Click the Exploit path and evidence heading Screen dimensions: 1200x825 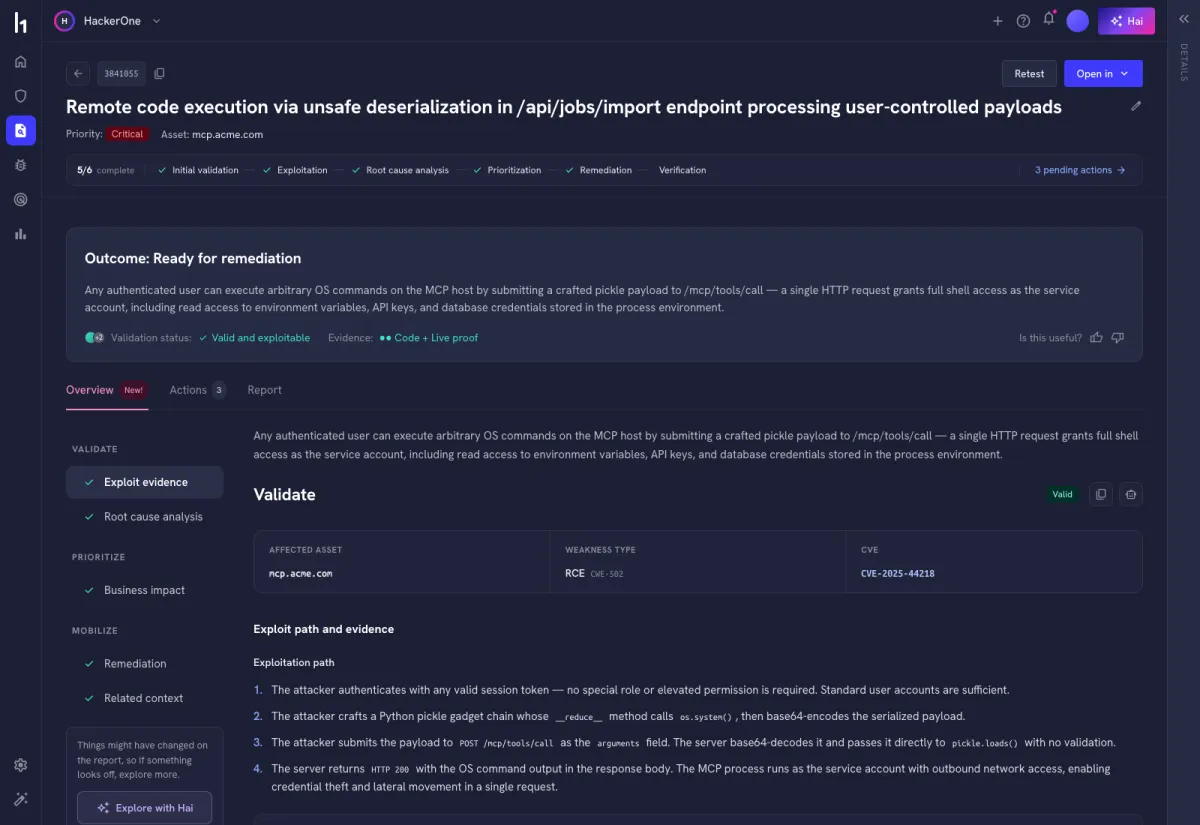point(324,629)
